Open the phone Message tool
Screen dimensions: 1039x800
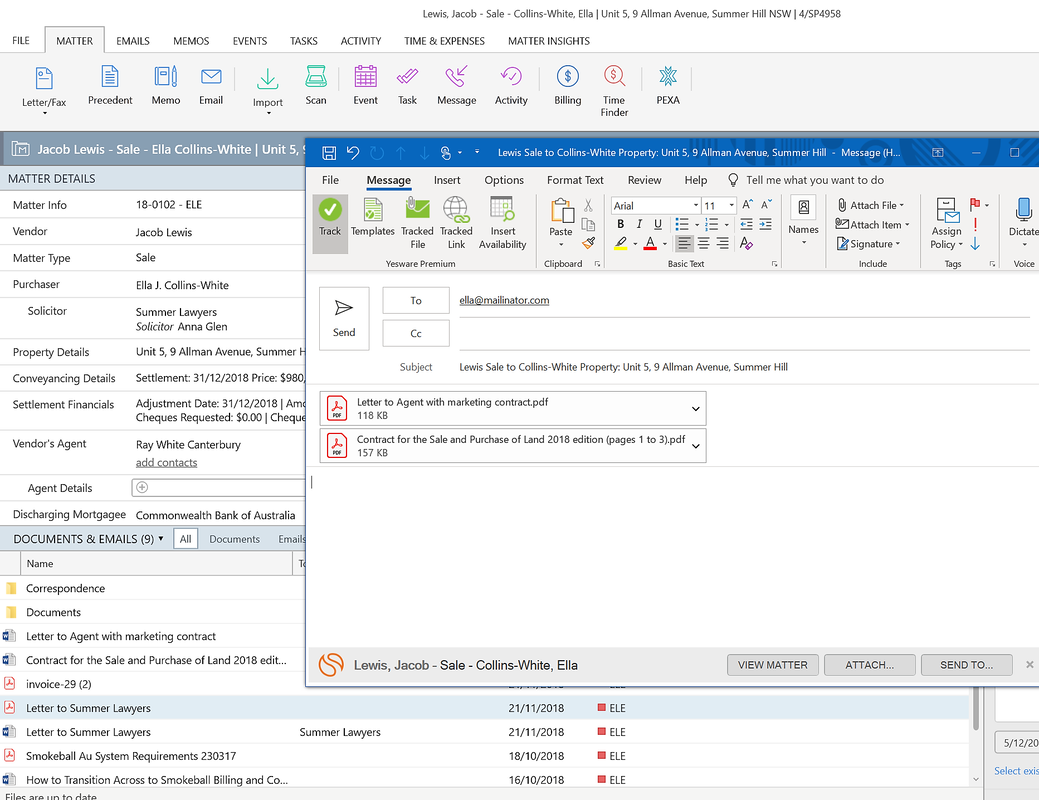[x=457, y=86]
